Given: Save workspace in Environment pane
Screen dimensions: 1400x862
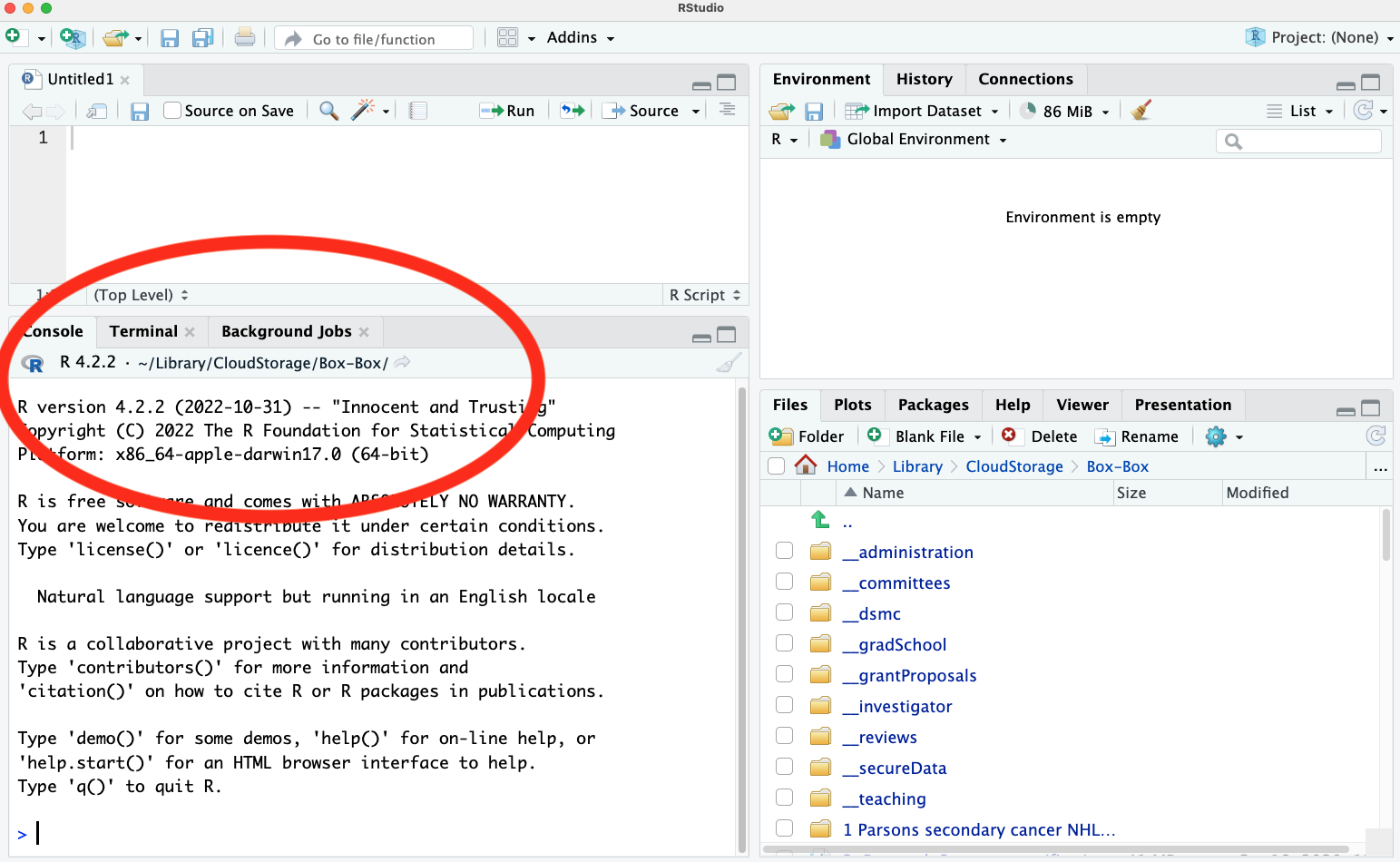Looking at the screenshot, I should pyautogui.click(x=814, y=112).
